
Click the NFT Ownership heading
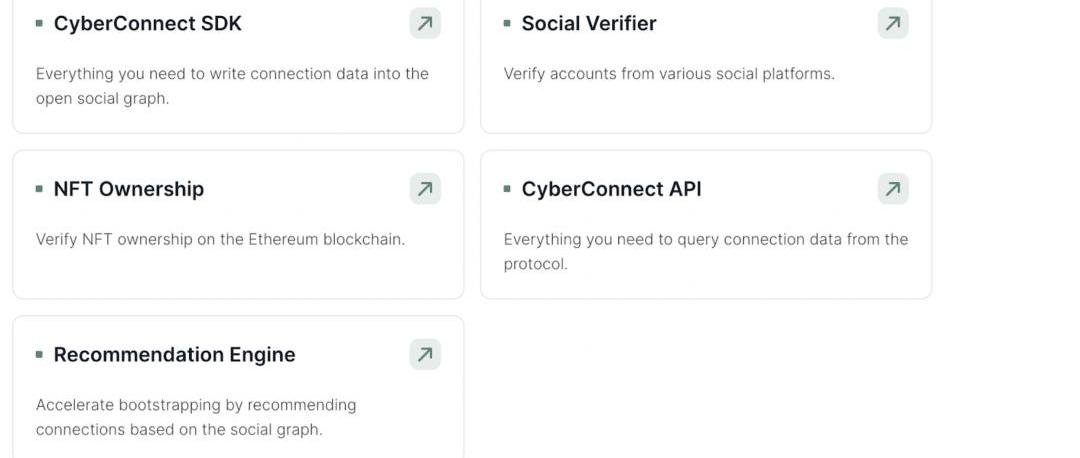click(129, 189)
